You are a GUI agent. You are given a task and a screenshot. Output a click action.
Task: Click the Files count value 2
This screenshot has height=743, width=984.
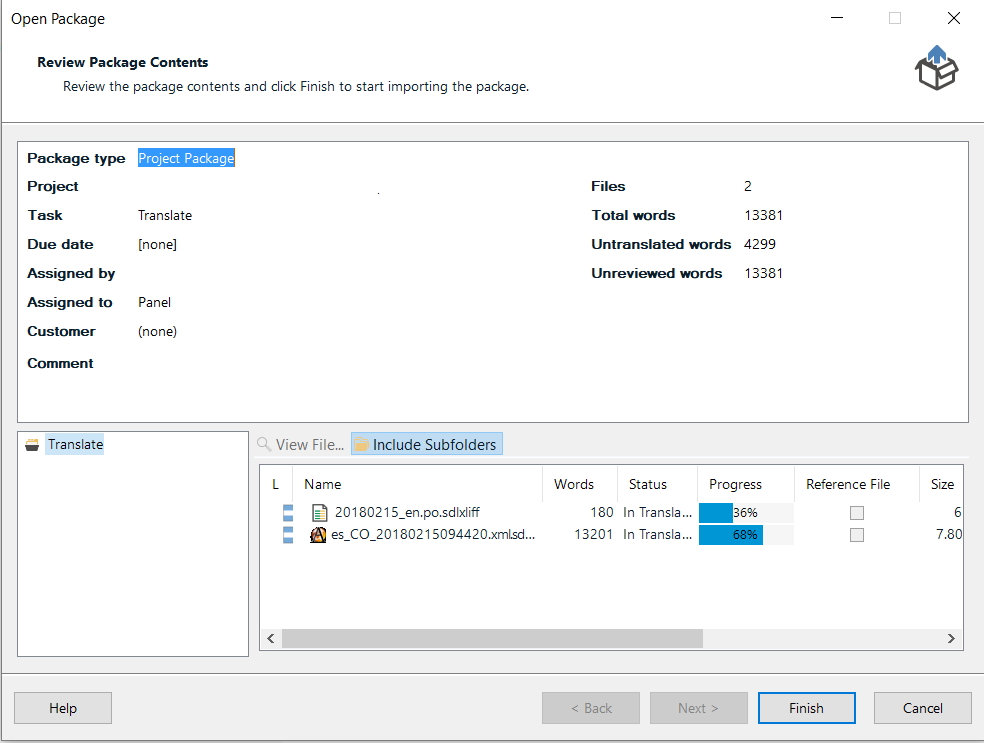(748, 186)
